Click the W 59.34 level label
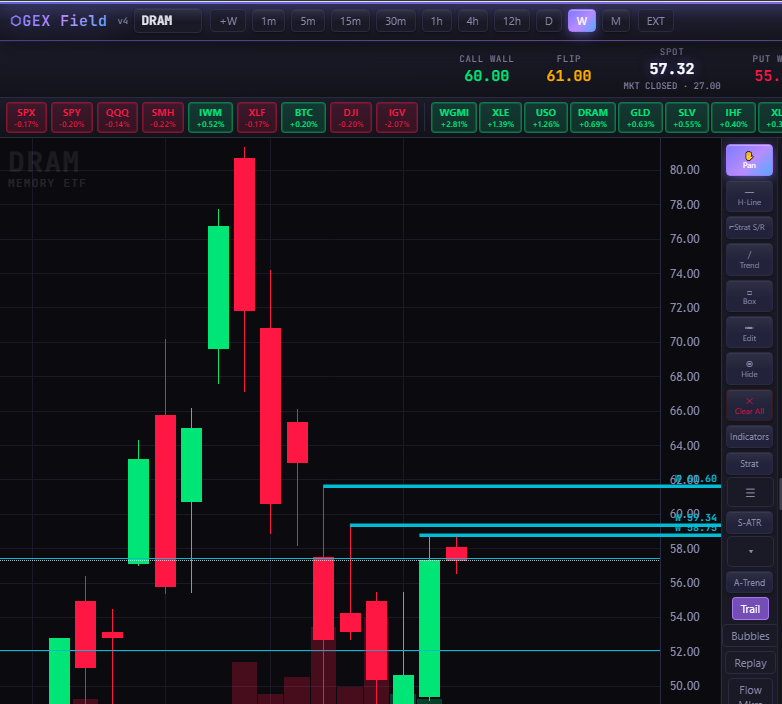Image resolution: width=782 pixels, height=704 pixels. 696,518
